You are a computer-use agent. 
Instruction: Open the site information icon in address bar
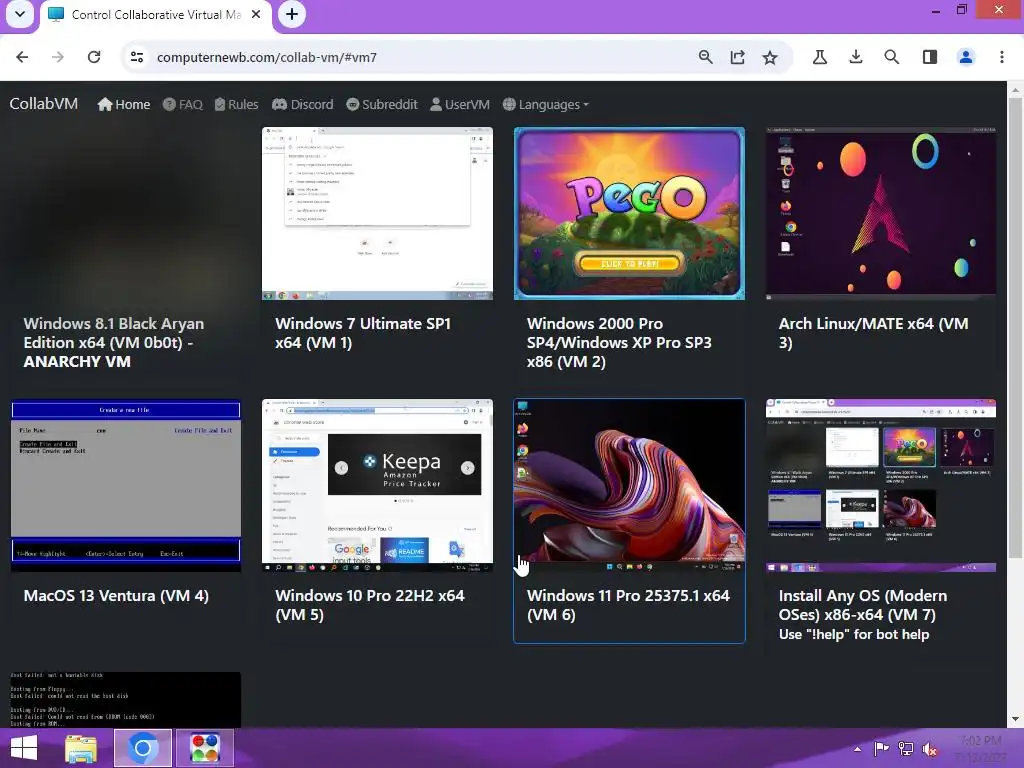137,57
